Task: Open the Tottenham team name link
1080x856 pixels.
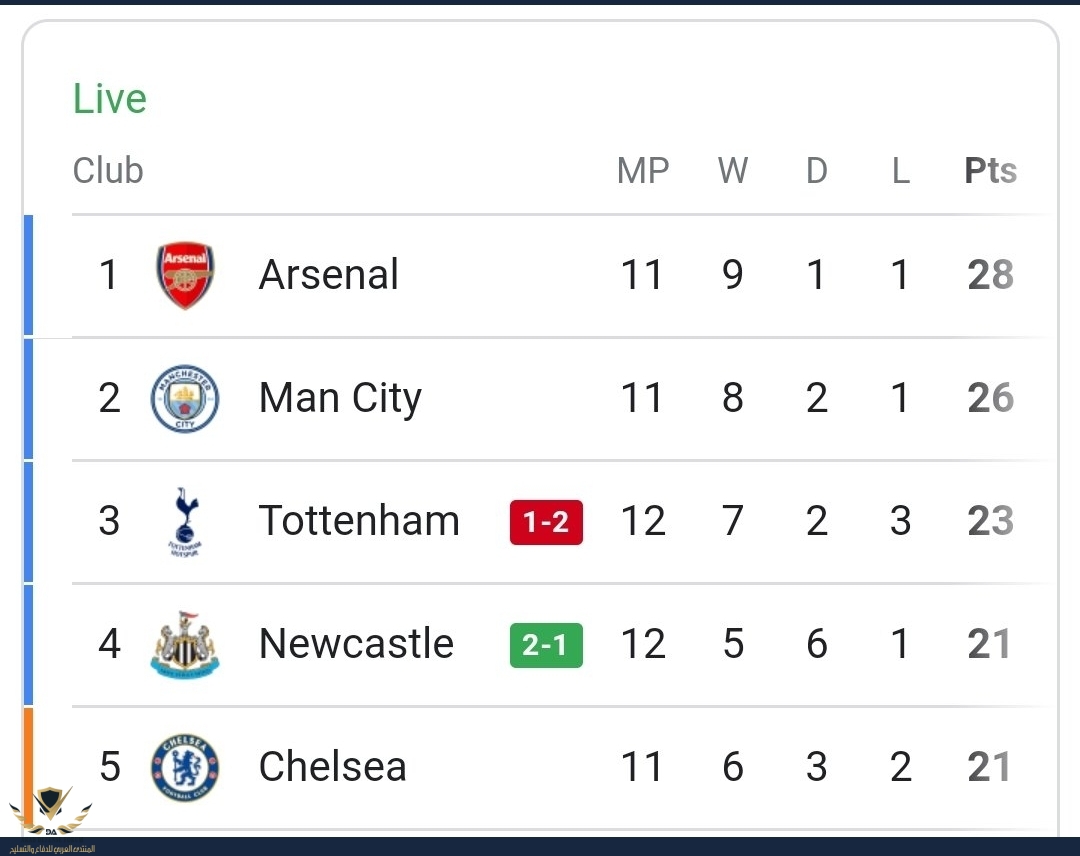Action: pos(359,521)
